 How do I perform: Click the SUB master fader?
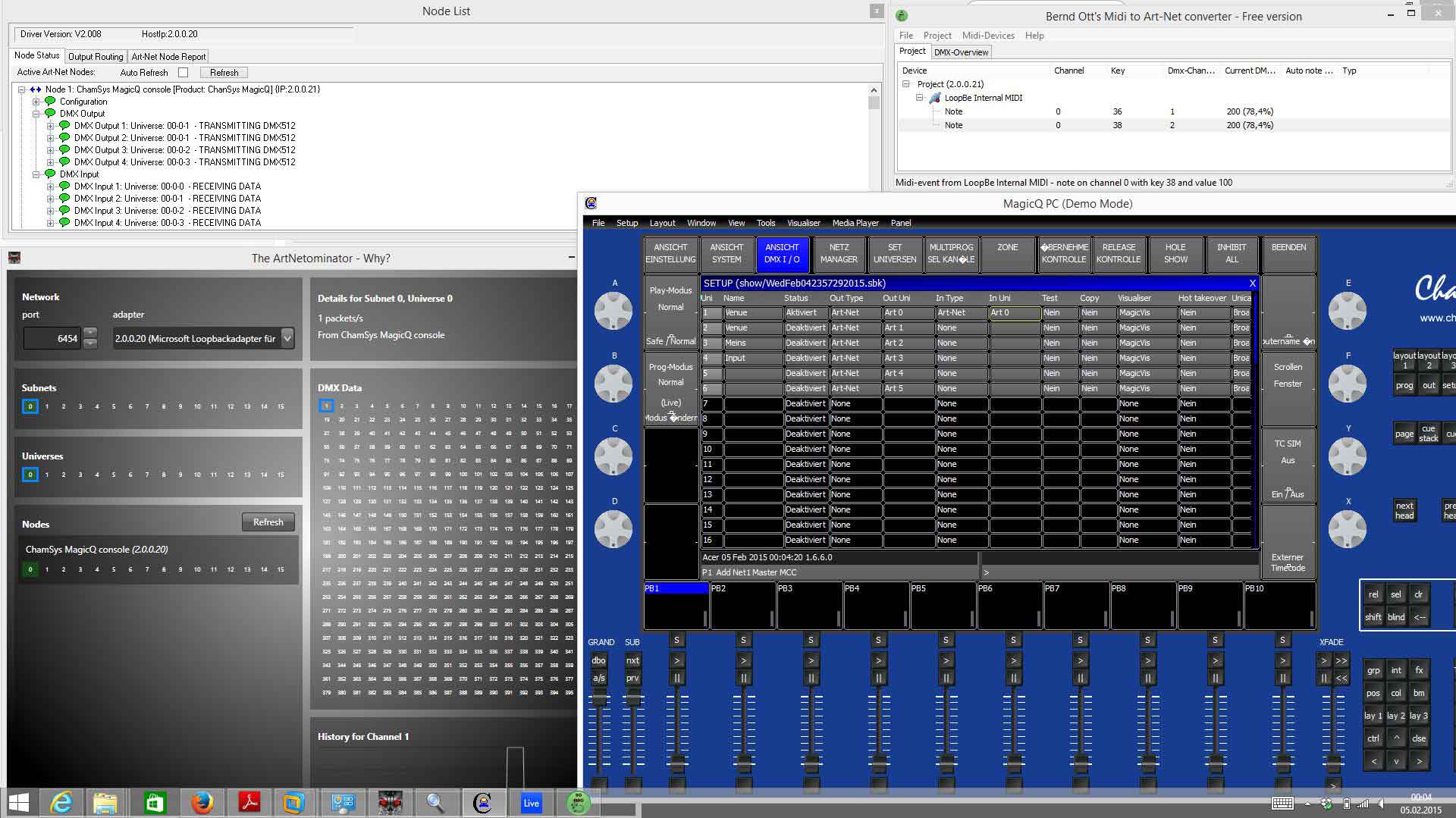[632, 697]
